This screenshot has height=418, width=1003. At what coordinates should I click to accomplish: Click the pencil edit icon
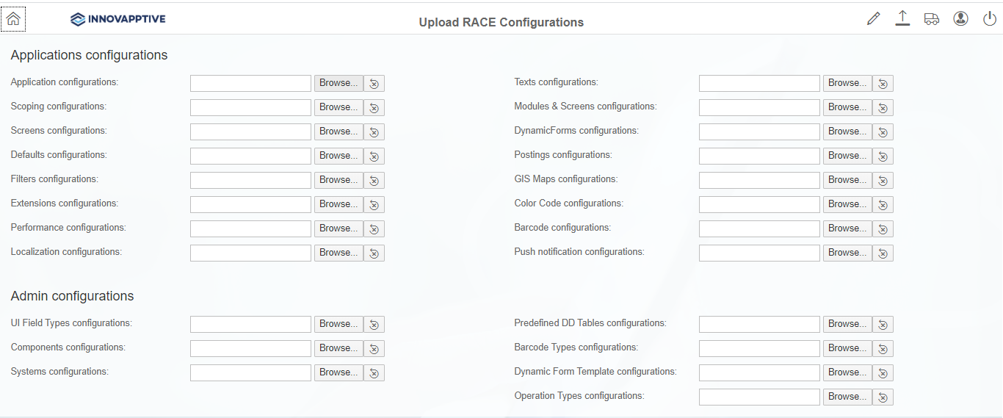874,19
